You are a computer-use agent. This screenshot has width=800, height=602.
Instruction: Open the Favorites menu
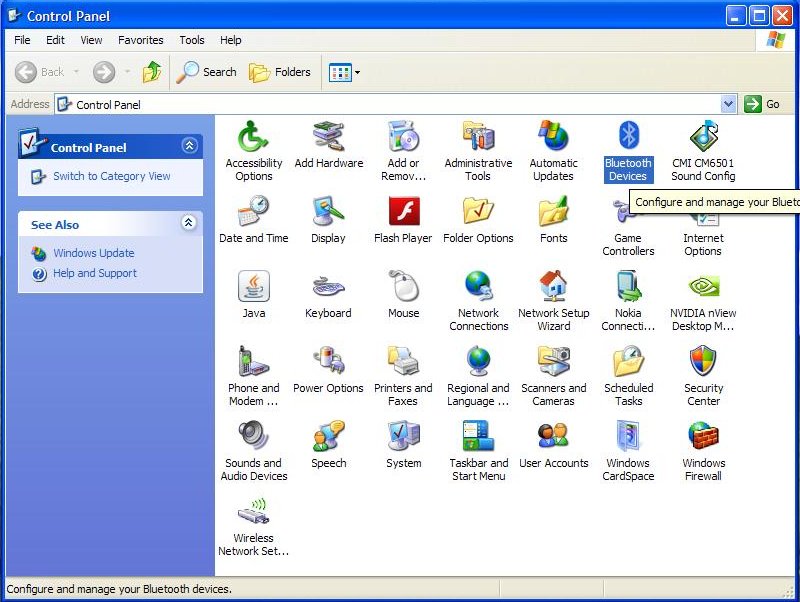(x=141, y=40)
